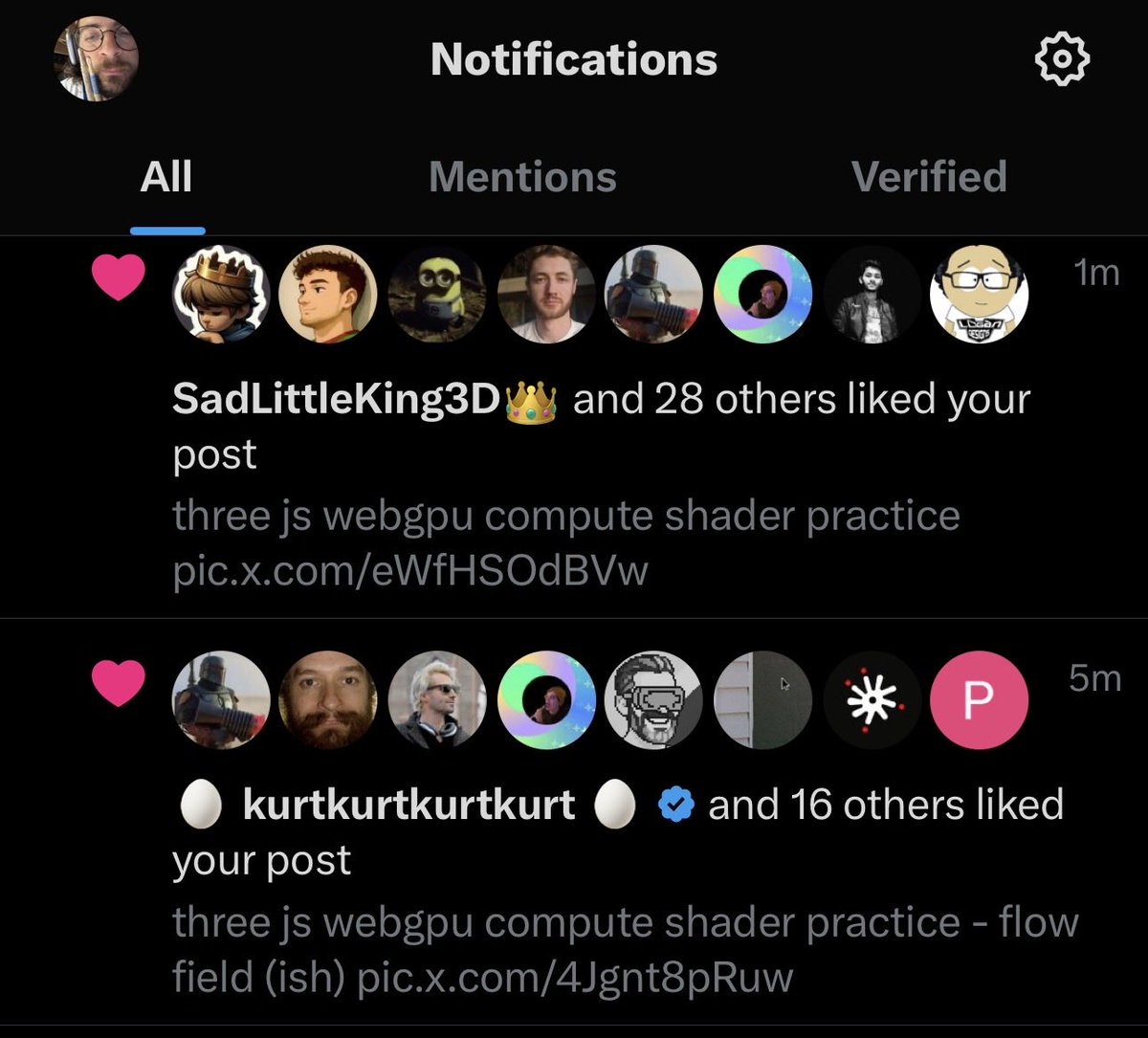Viewport: 1148px width, 1038px height.
Task: Open kurtkurtkurtkurt's profile name link
Action: click(x=409, y=806)
